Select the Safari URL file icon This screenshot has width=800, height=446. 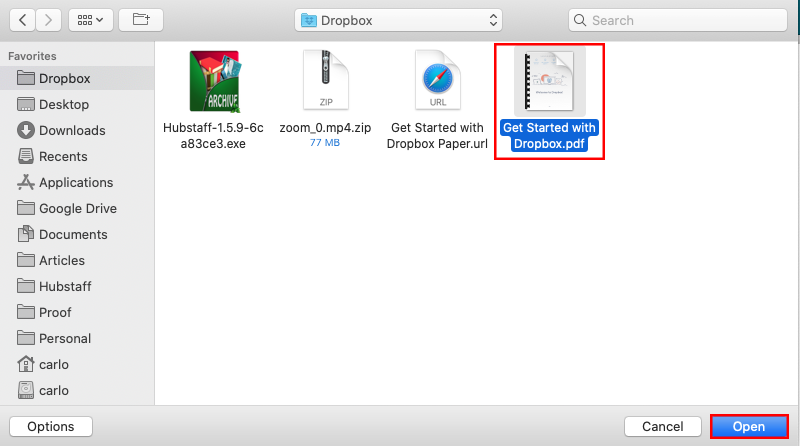point(438,80)
